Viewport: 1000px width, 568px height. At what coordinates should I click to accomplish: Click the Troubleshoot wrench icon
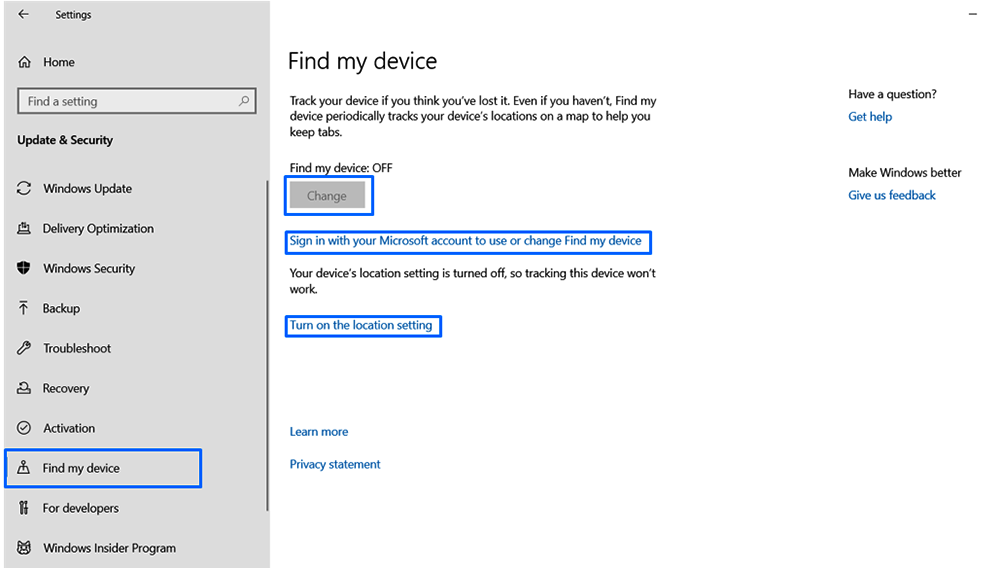24,348
